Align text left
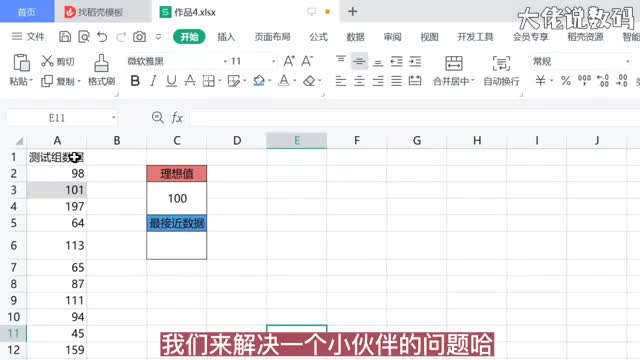The height and width of the screenshot is (360, 640). [x=341, y=81]
